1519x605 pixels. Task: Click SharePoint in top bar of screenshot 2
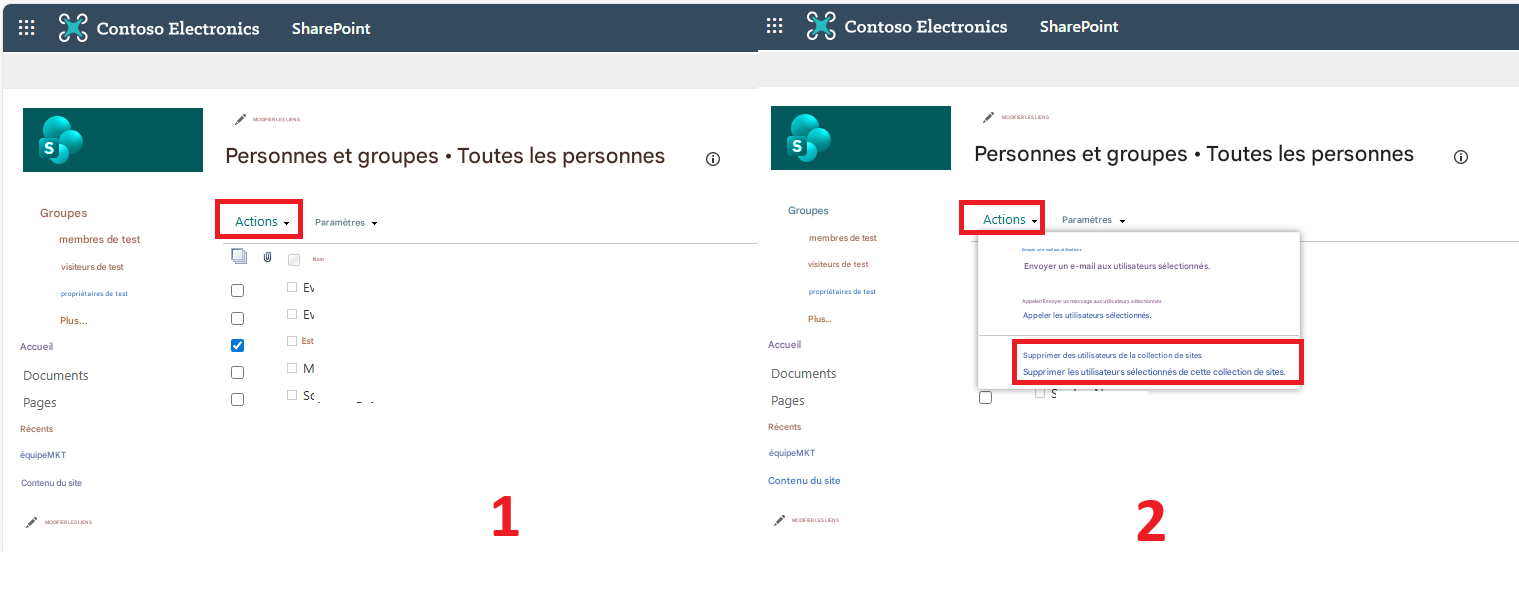pos(1079,26)
